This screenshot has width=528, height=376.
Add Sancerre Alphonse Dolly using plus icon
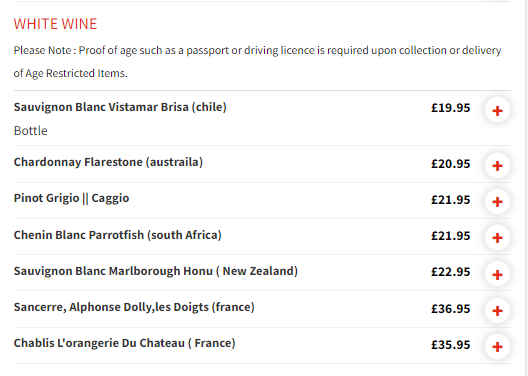tap(497, 310)
